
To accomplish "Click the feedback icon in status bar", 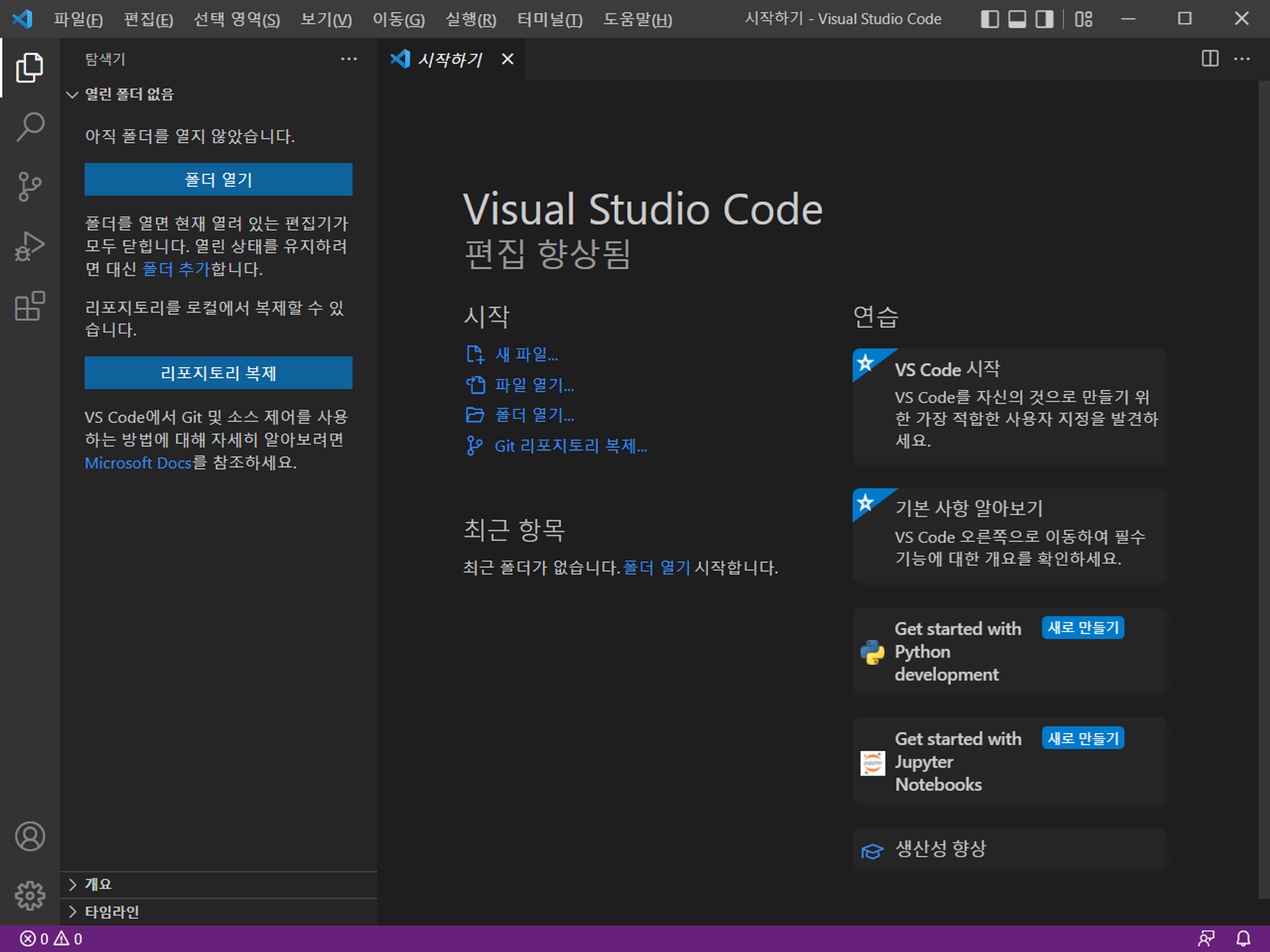I will (x=1206, y=939).
